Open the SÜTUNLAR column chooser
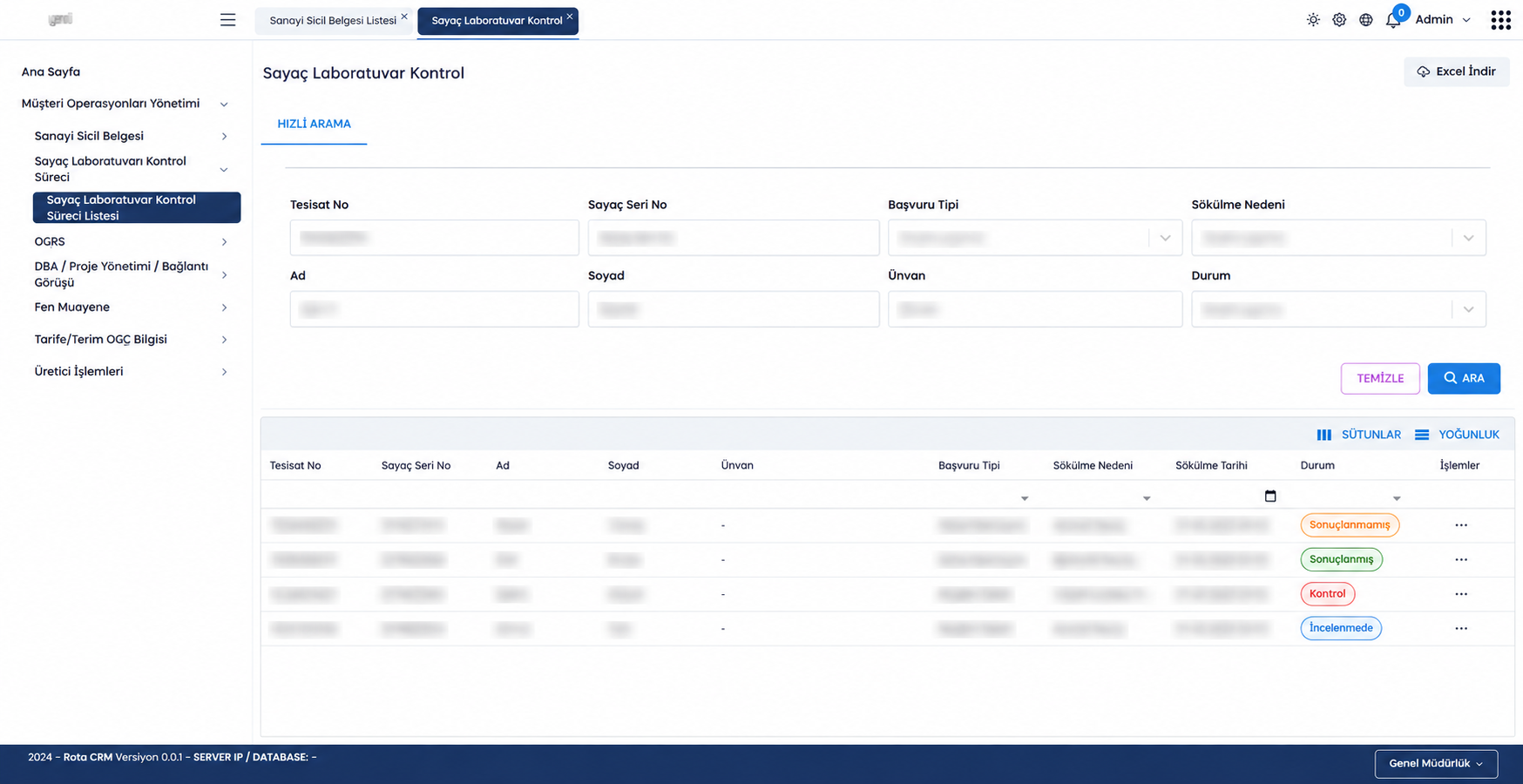 tap(1359, 435)
